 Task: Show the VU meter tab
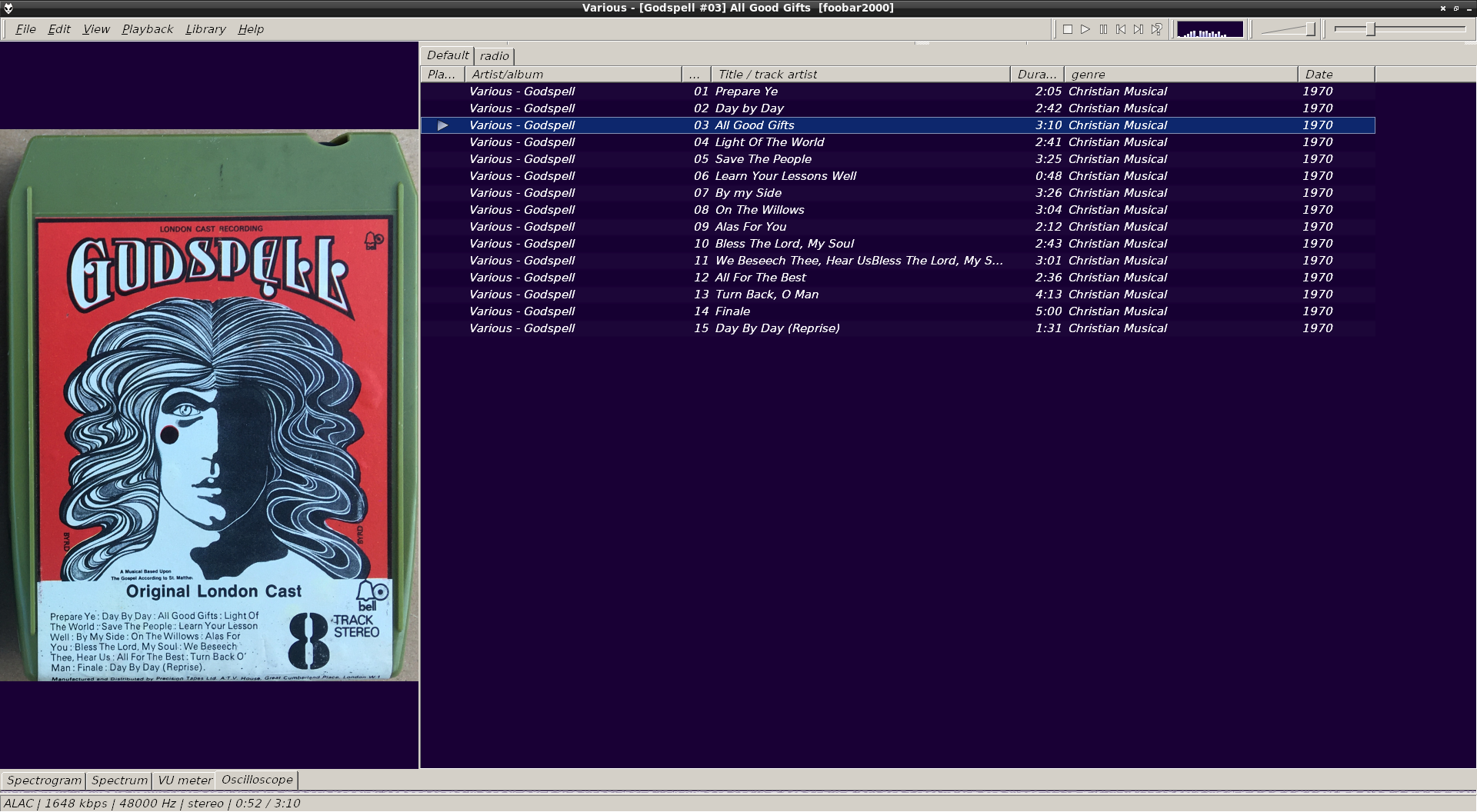[x=185, y=780]
